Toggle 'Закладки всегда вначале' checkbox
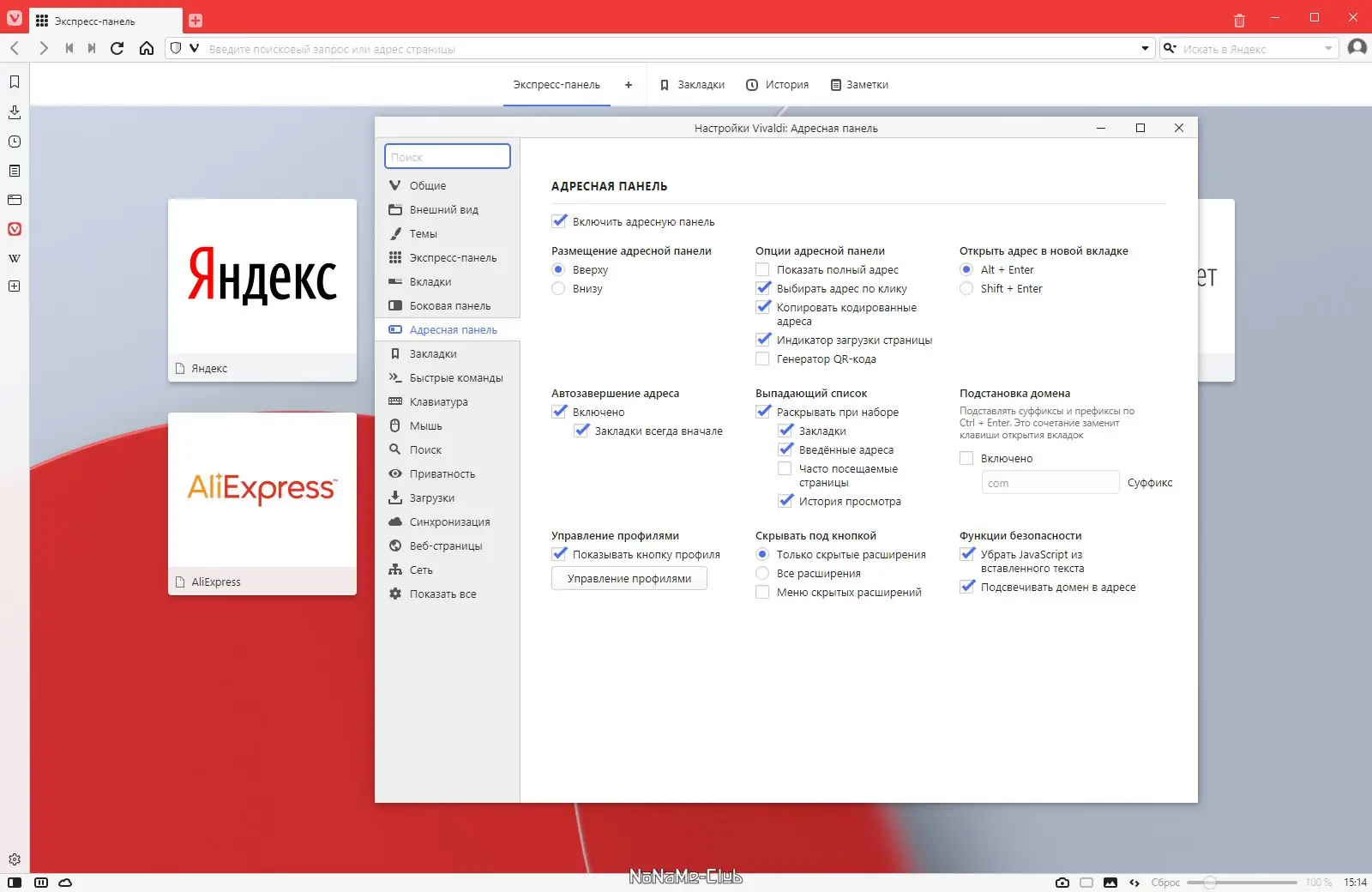This screenshot has height=892, width=1372. [x=581, y=431]
